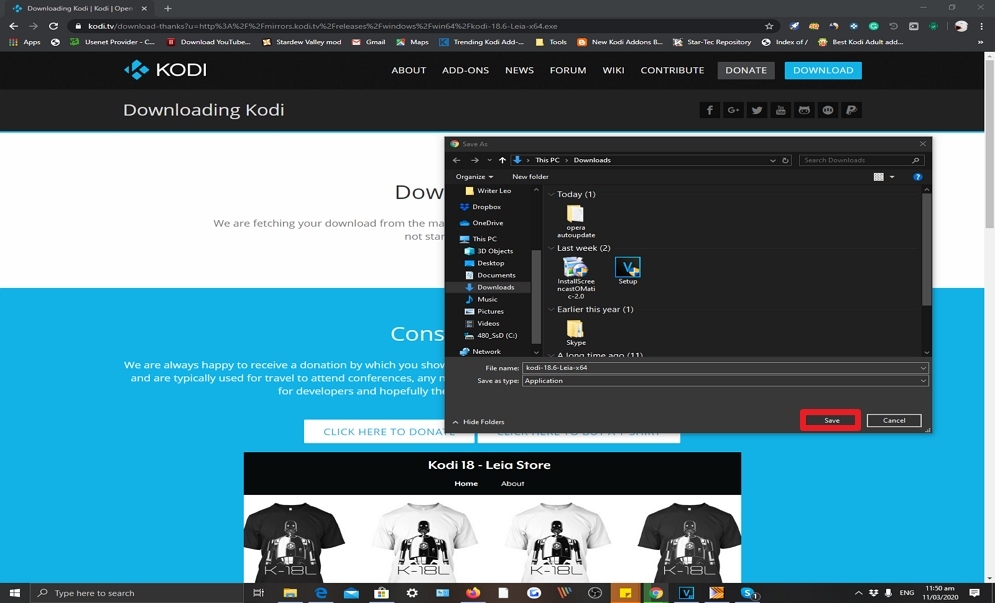Viewport: 995px width, 603px height.
Task: Select InstallScreencastOMatic file
Action: (x=576, y=278)
